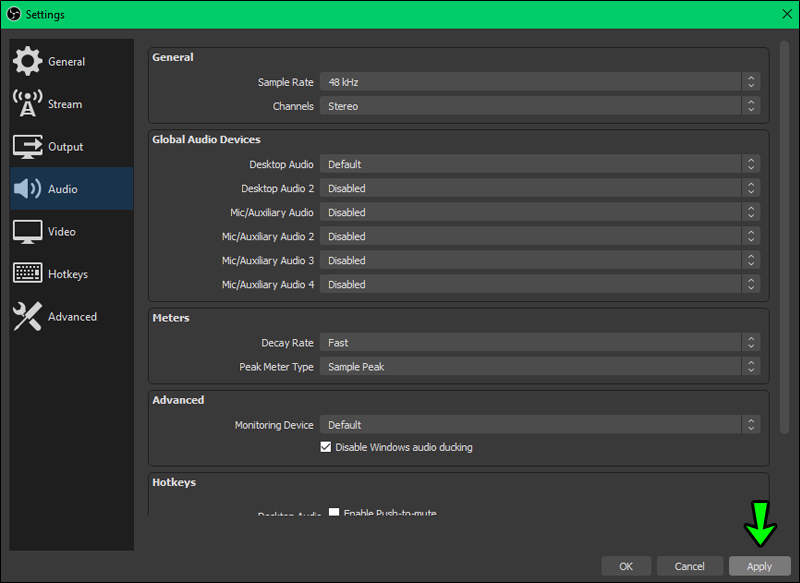Click the OBS logo in title bar
Screen dimensions: 800x583
13,13
